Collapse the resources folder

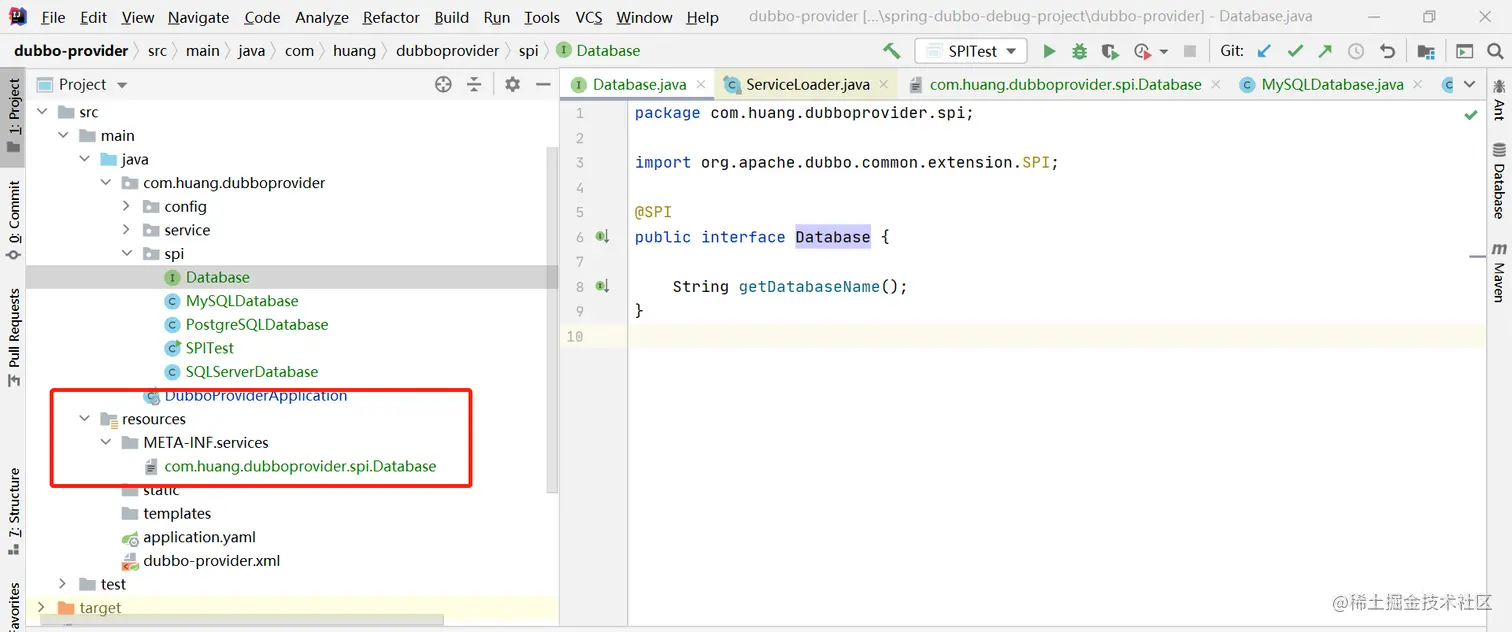point(84,419)
